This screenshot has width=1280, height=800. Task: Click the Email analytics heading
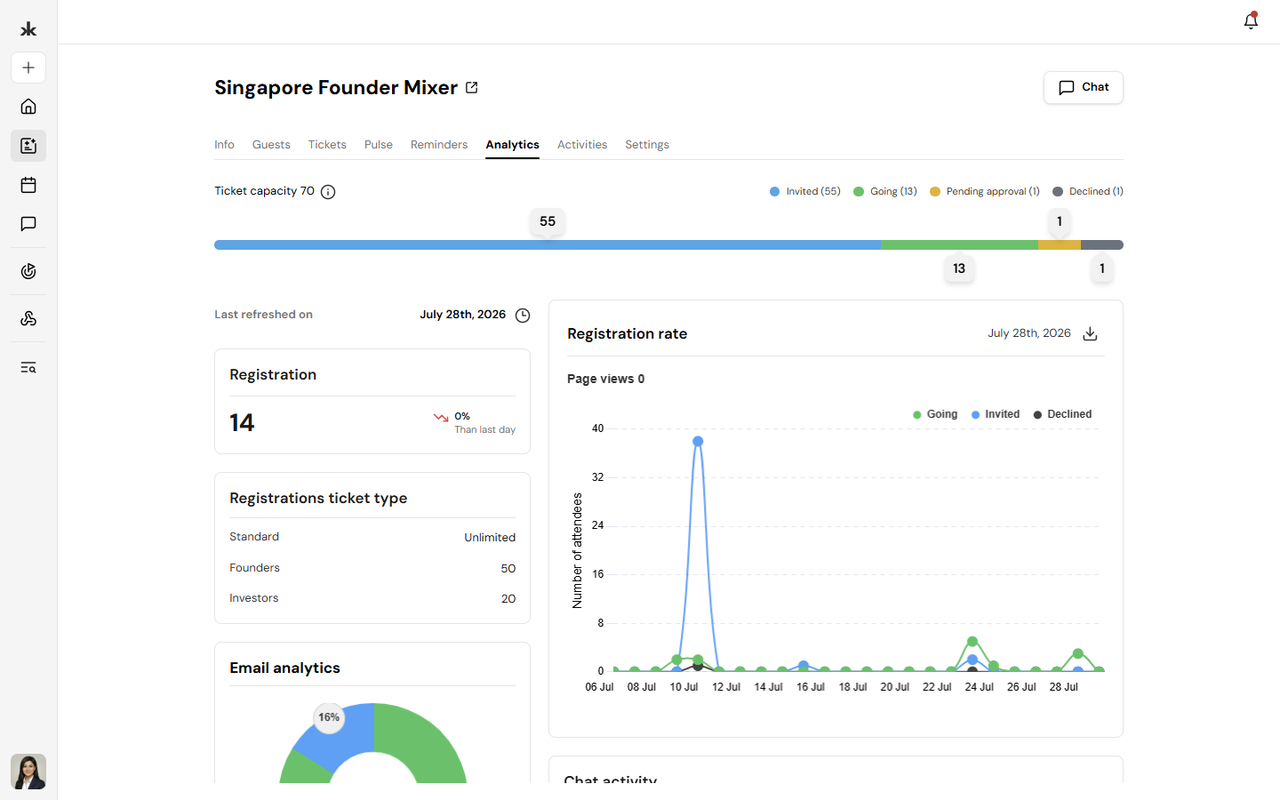click(x=285, y=668)
